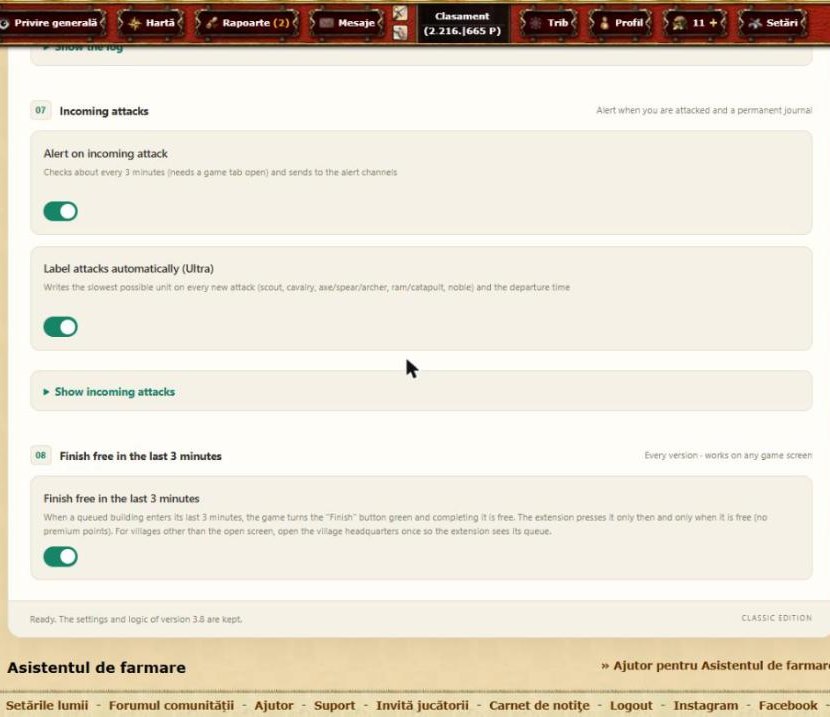830x717 pixels.
Task: Click the crossed-swords icon beside Mesaje
Action: point(400,13)
